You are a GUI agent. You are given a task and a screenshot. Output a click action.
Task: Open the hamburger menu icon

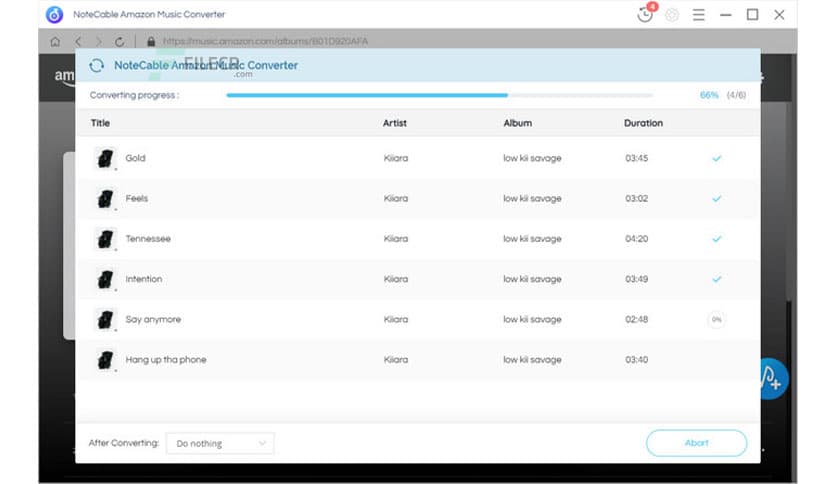point(698,15)
